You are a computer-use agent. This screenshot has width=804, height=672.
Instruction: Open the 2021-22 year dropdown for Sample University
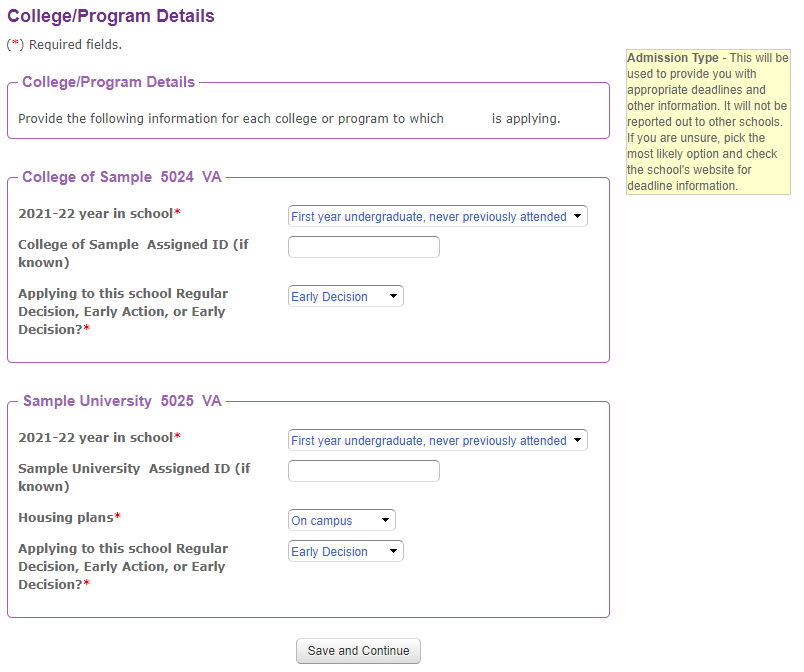[437, 440]
